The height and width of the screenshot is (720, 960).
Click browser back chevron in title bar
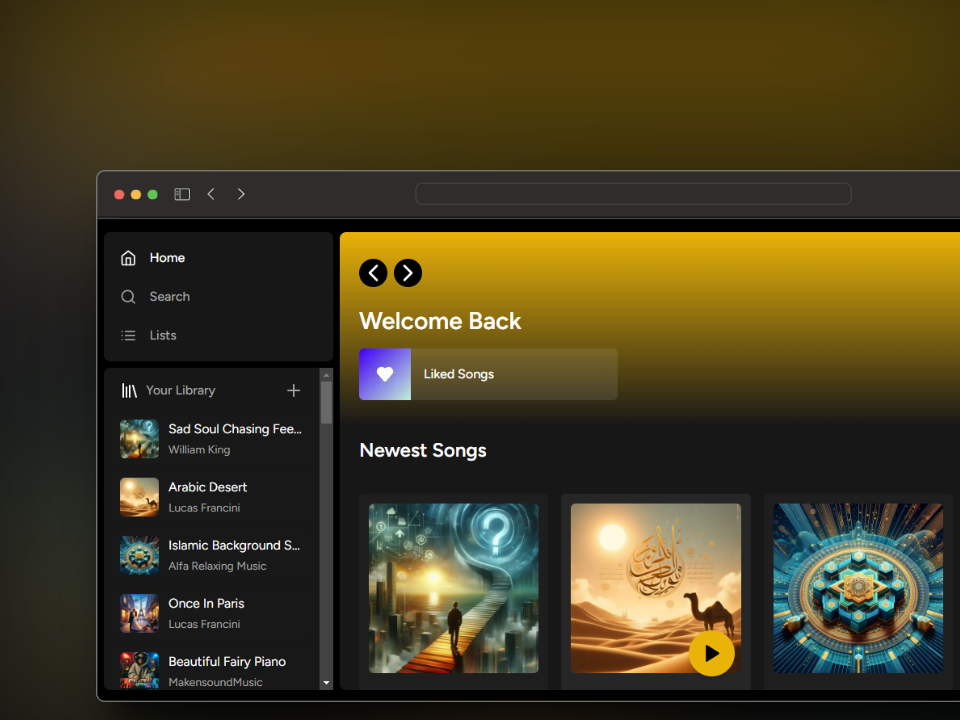tap(211, 194)
